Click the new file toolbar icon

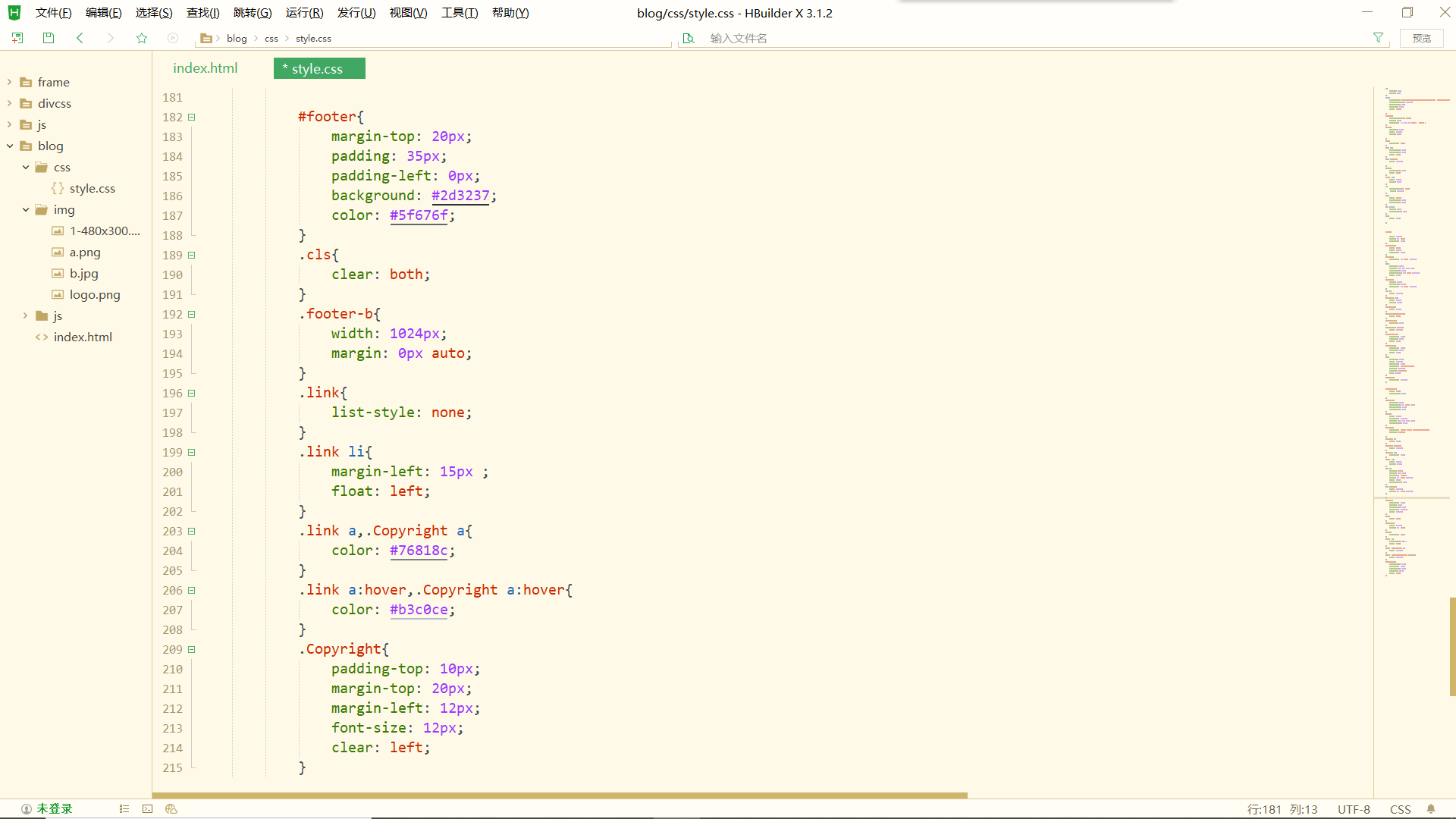point(17,38)
